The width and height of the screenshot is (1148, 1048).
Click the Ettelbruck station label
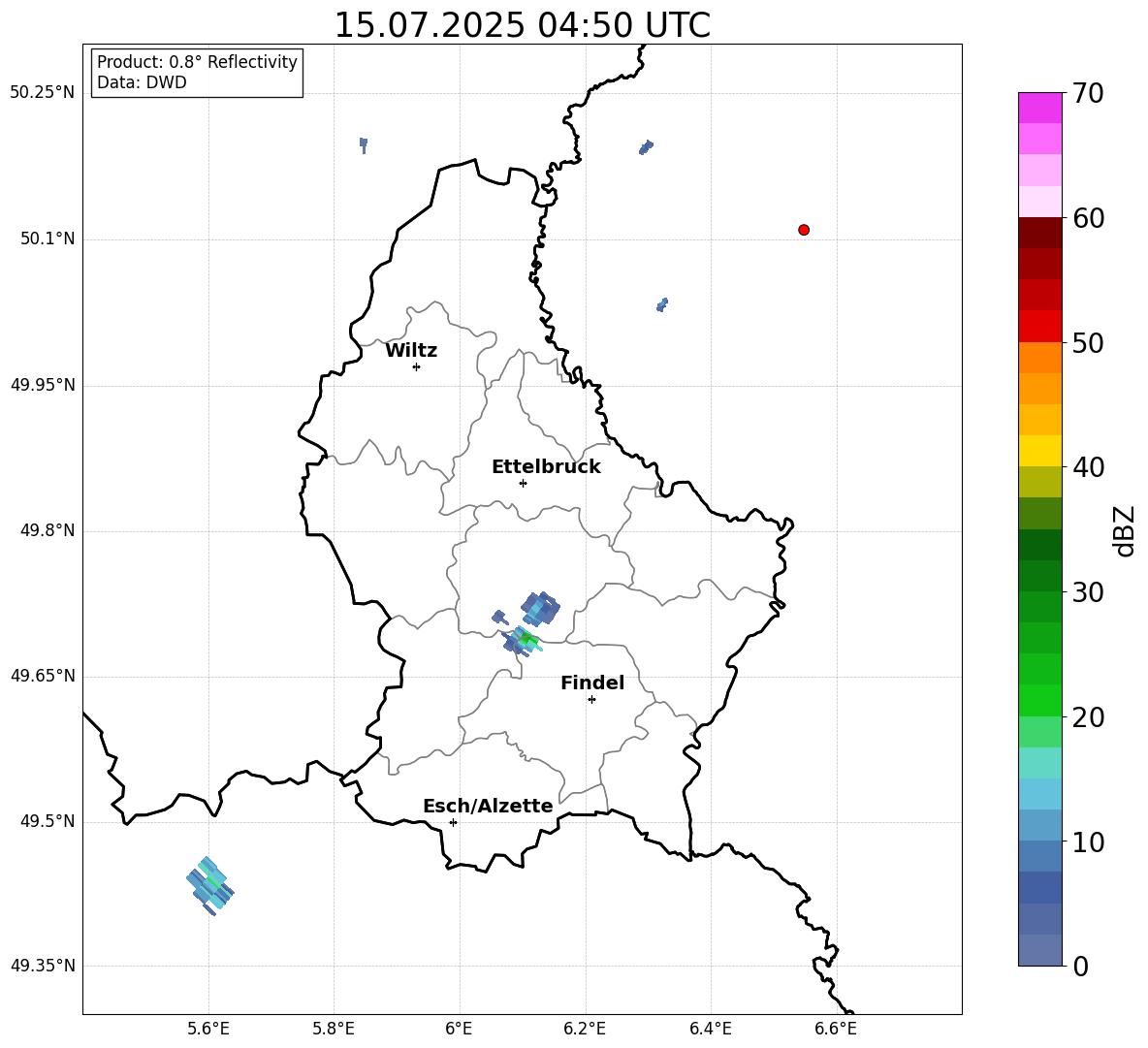(546, 467)
